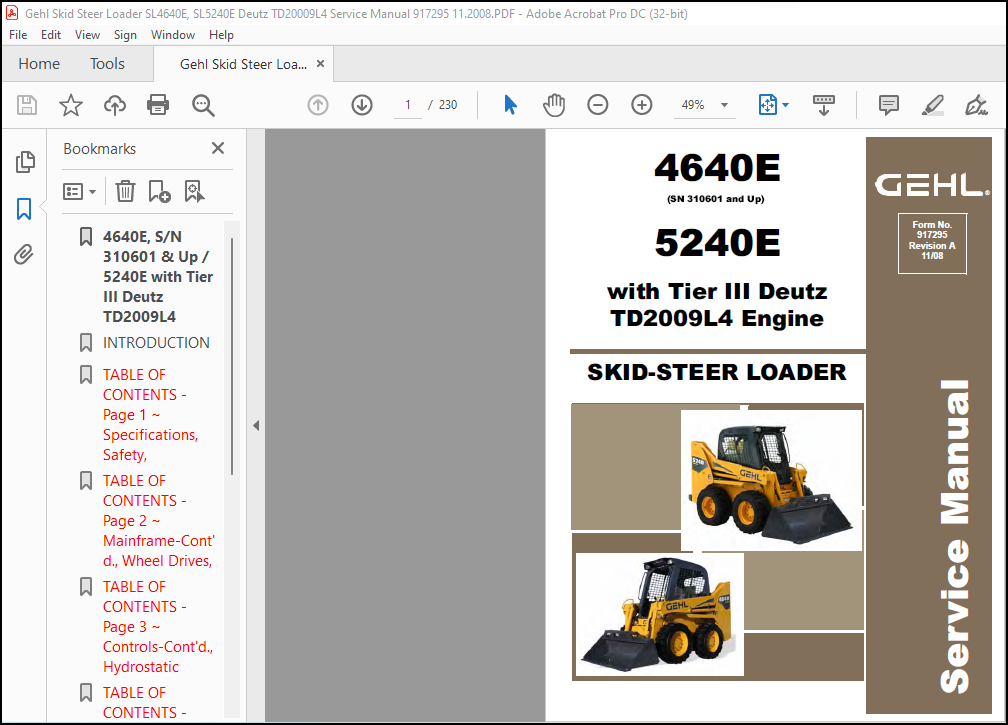
Task: Click the page number input field
Action: (x=408, y=105)
